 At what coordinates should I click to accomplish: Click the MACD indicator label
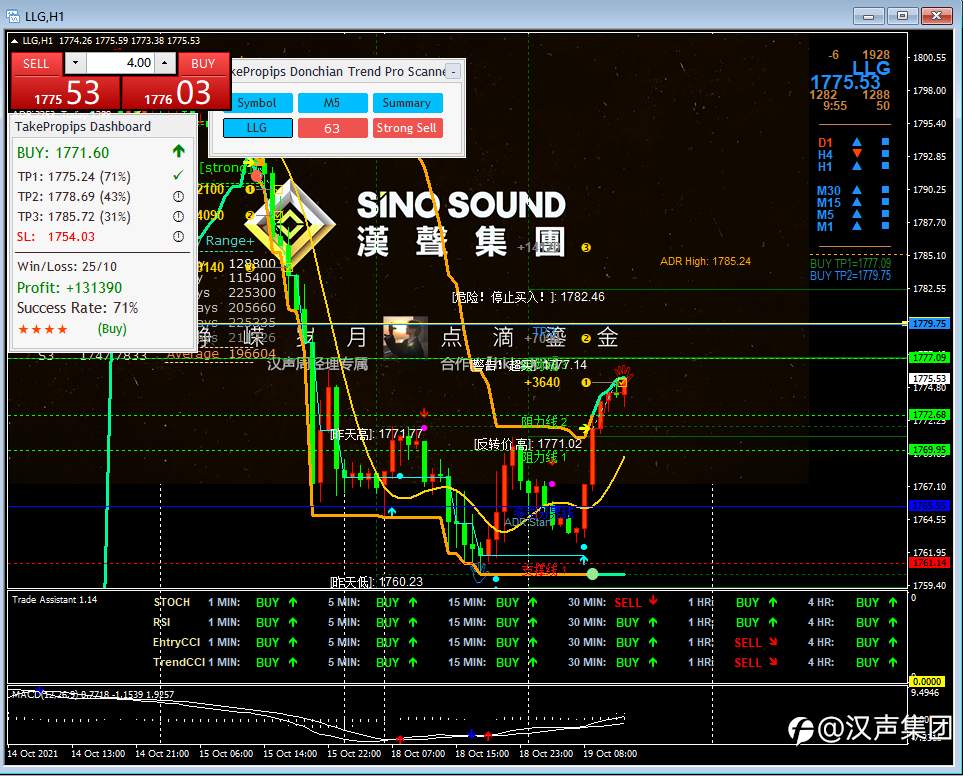pos(93,694)
